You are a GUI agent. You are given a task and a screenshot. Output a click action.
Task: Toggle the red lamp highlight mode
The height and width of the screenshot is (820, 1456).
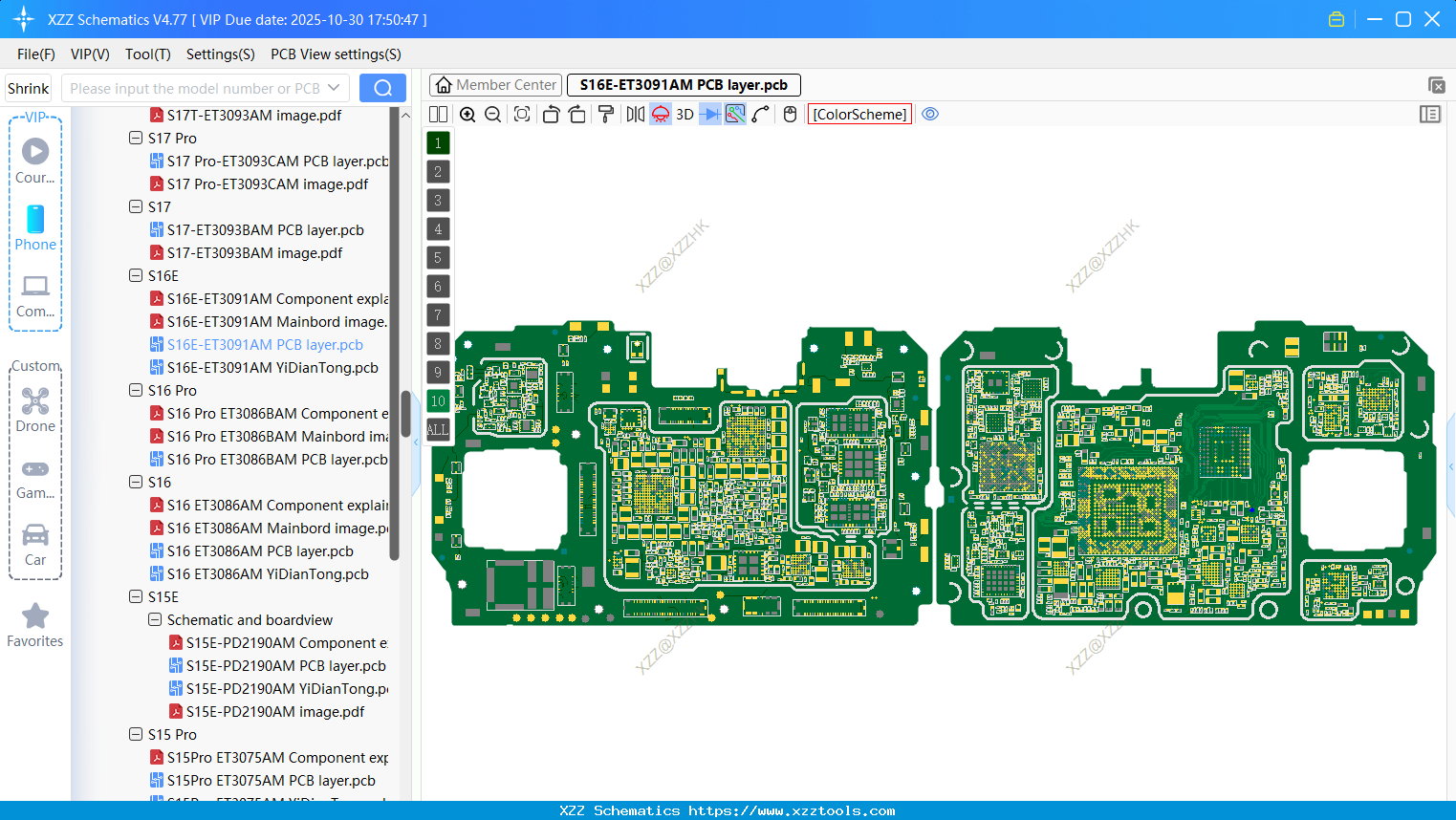[660, 114]
